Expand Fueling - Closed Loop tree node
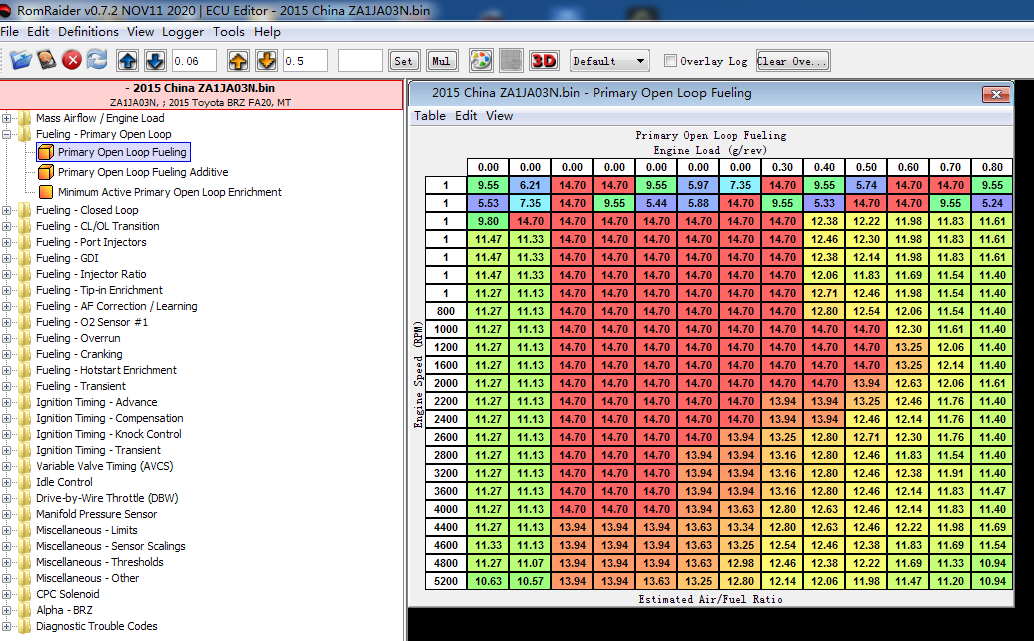Image resolution: width=1034 pixels, height=641 pixels. [7, 210]
